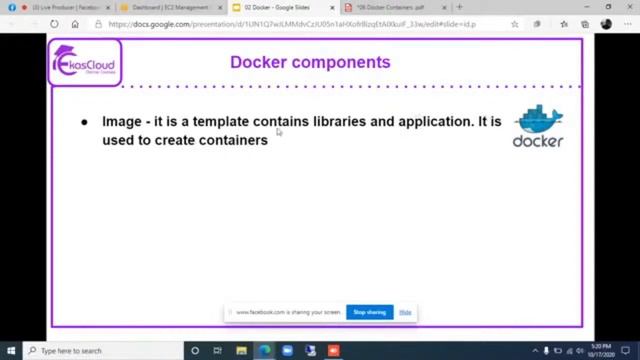Close the Live Producer Facebook tab
The height and width of the screenshot is (360, 640).
tap(108, 7)
